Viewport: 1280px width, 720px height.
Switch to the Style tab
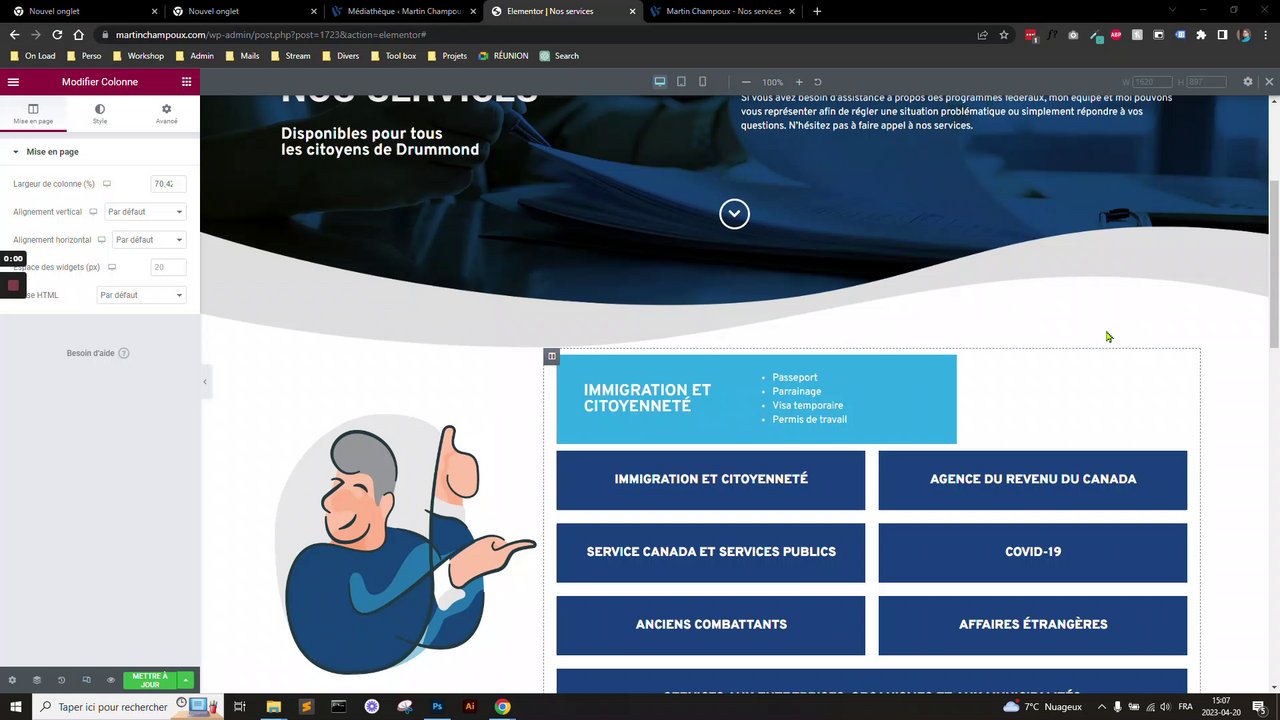[100, 114]
